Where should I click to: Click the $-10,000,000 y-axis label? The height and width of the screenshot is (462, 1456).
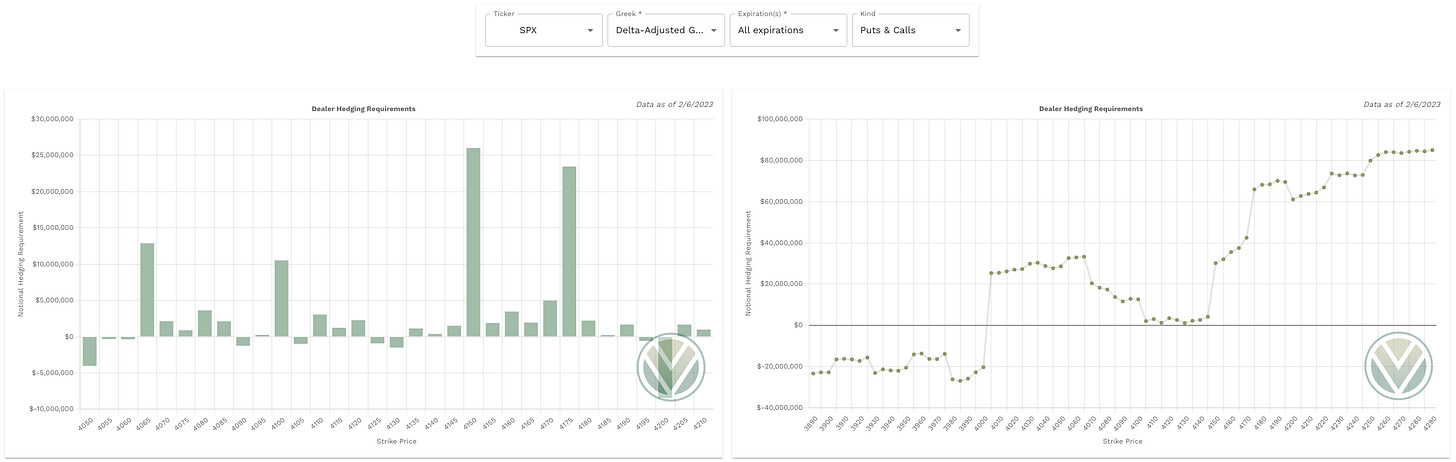(x=52, y=409)
